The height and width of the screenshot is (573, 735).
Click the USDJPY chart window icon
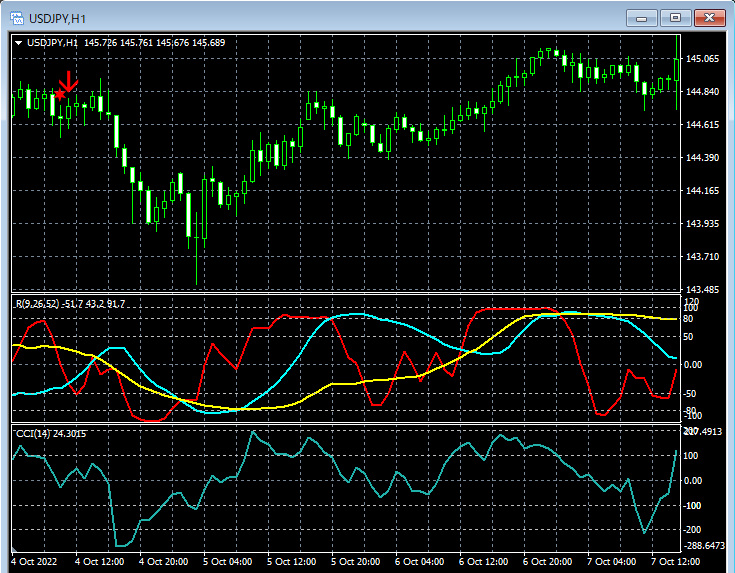point(17,18)
